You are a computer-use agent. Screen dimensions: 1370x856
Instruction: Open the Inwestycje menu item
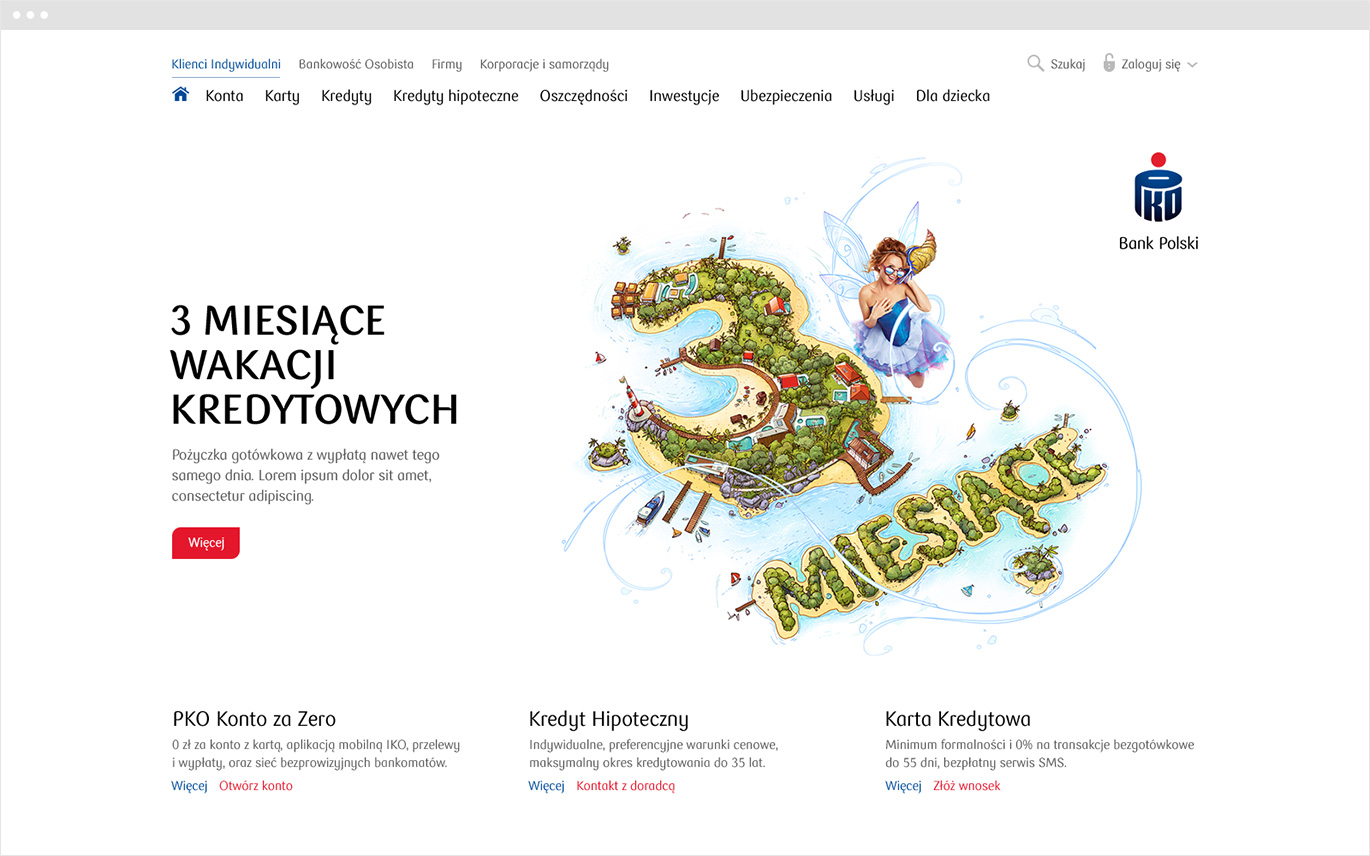tap(684, 95)
